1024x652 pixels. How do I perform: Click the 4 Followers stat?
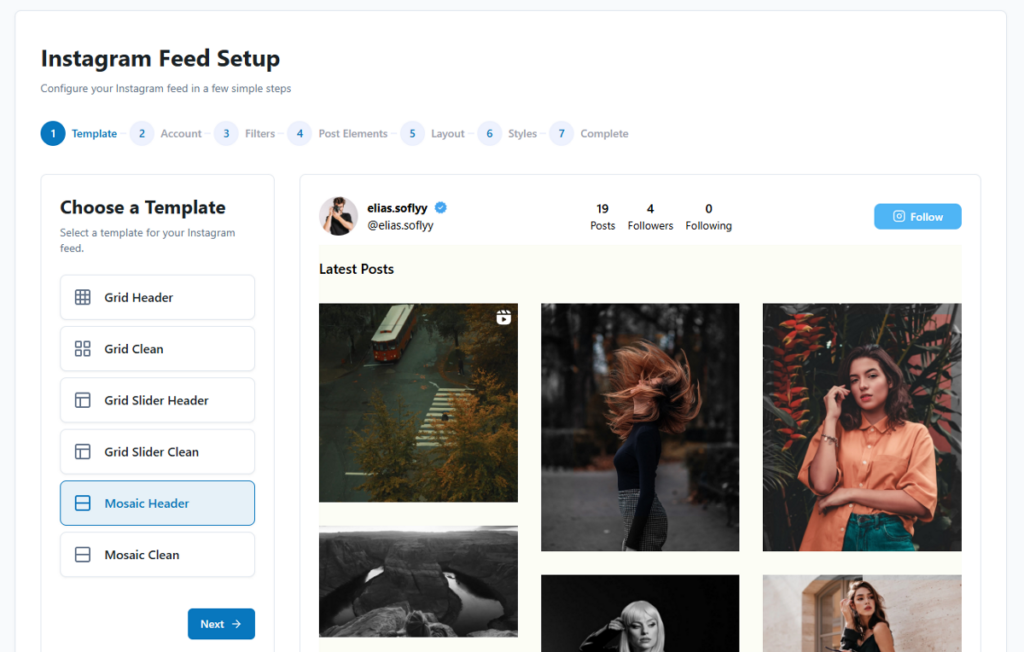pyautogui.click(x=650, y=216)
